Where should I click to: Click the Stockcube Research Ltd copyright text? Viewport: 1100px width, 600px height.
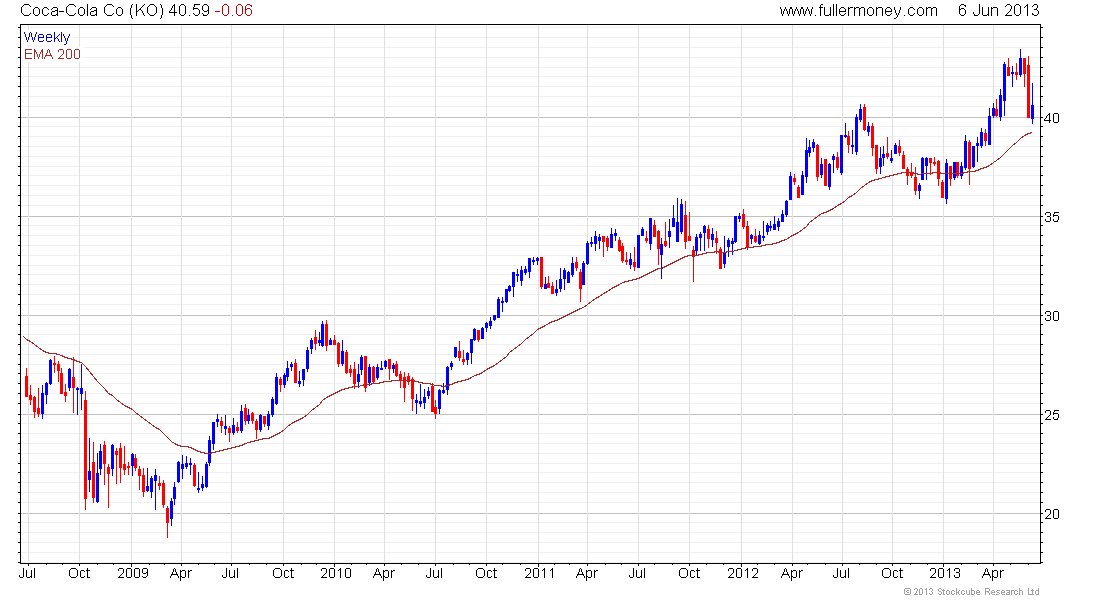pyautogui.click(x=972, y=592)
